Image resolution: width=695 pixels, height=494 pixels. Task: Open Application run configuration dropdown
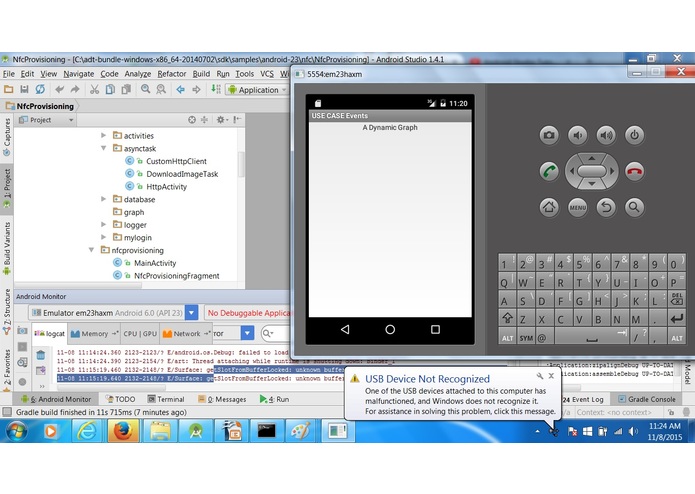257,90
